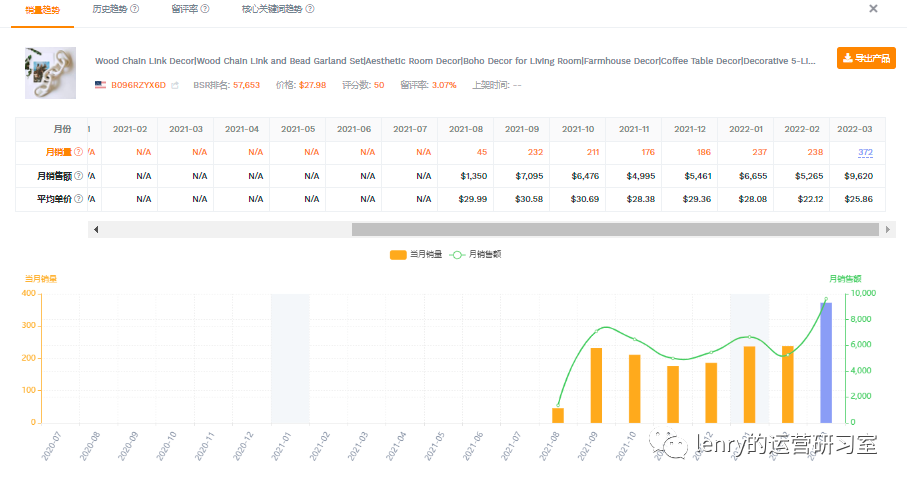Click help icon beside 留评率 tab
907x486 pixels.
pyautogui.click(x=205, y=9)
